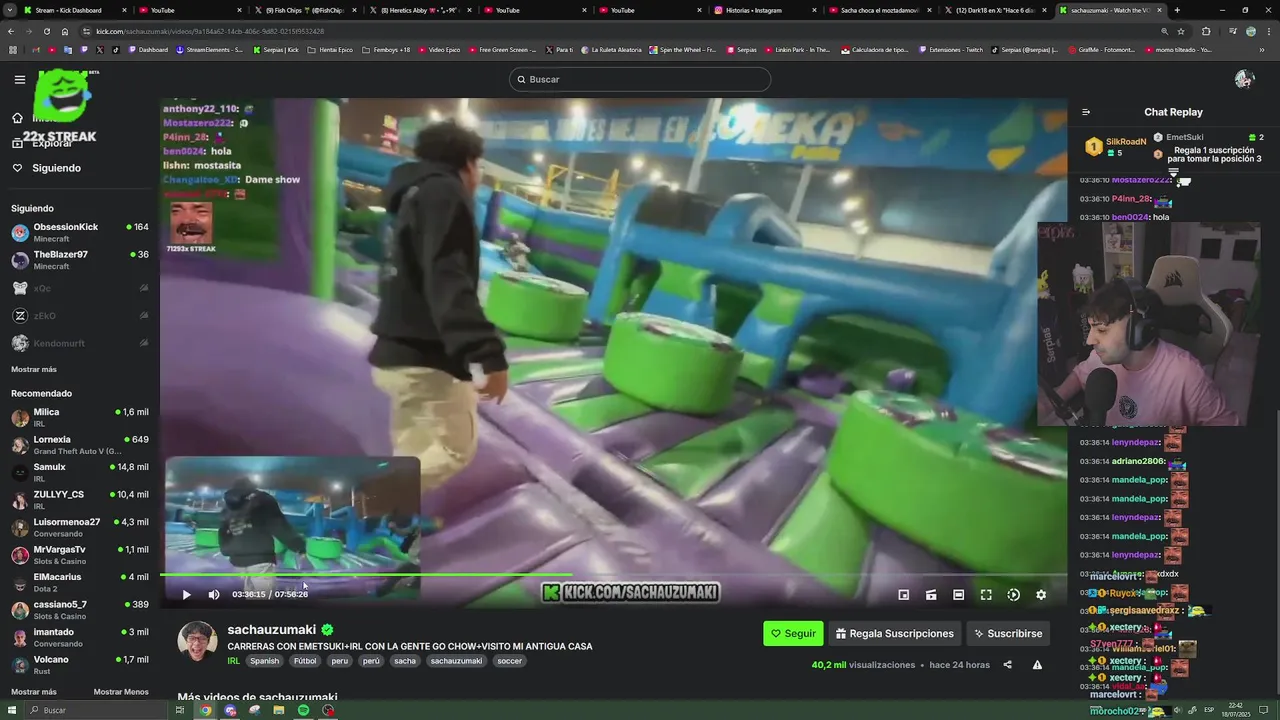Open Extensiones - Twitch bookmark
Viewport: 1280px width, 720px height.
951,49
